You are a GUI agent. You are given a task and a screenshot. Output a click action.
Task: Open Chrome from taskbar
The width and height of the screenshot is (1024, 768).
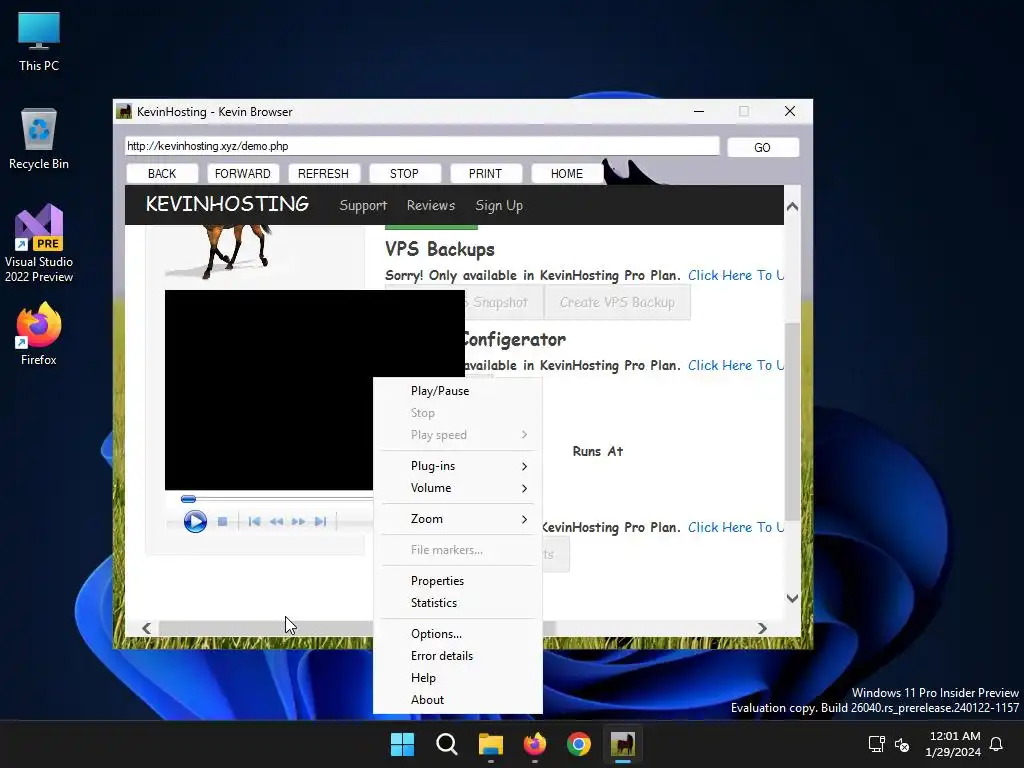point(579,744)
